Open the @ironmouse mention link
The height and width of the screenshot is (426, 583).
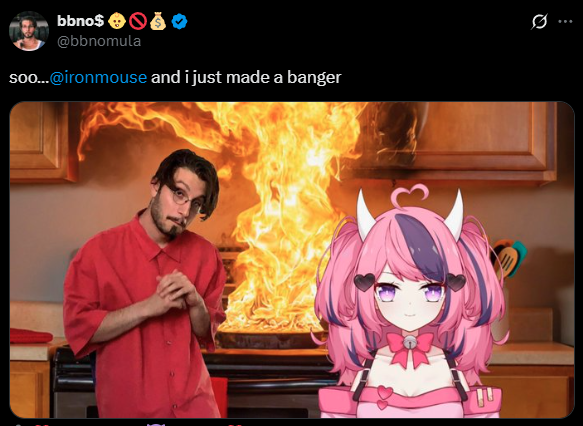98,77
